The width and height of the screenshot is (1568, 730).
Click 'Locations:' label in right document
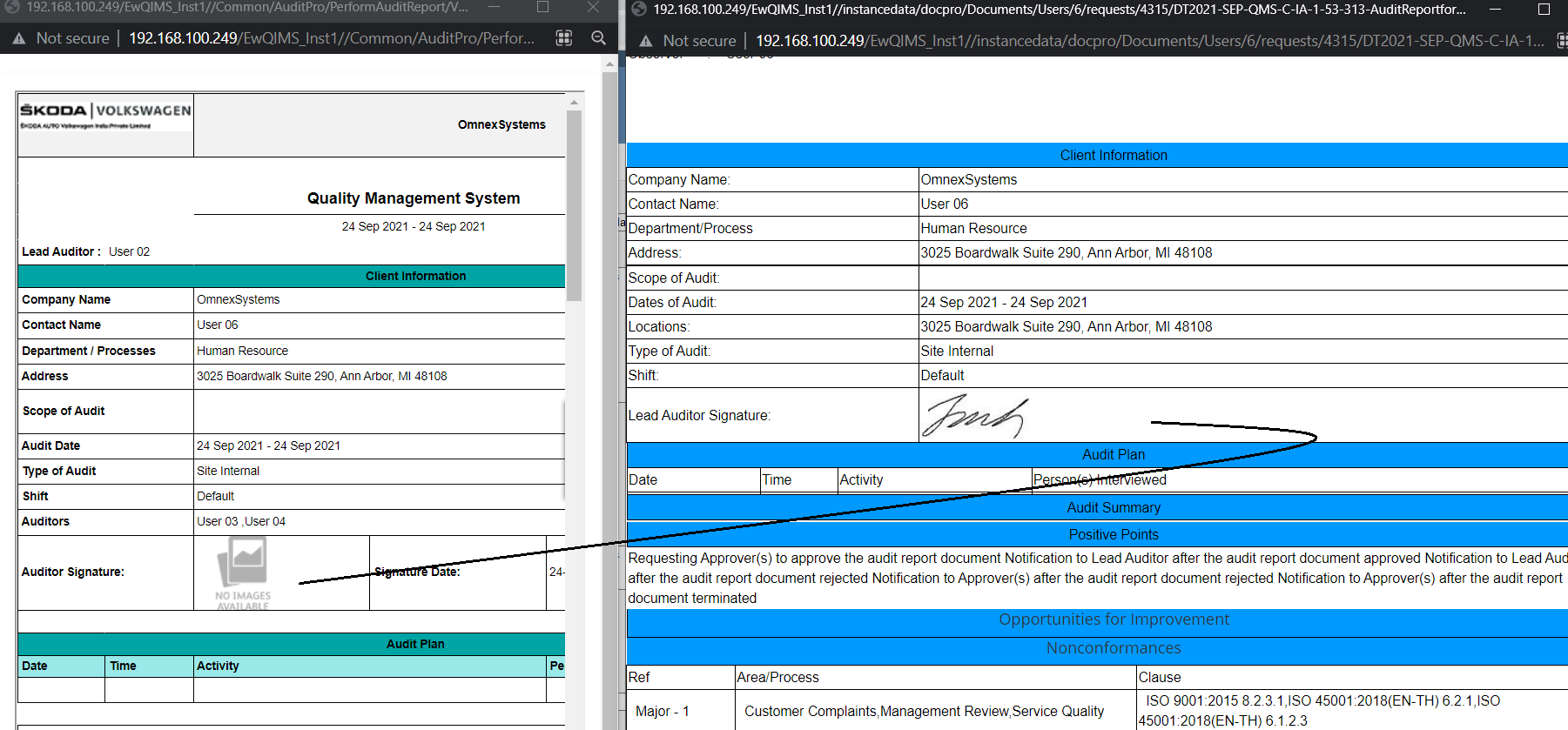[659, 326]
